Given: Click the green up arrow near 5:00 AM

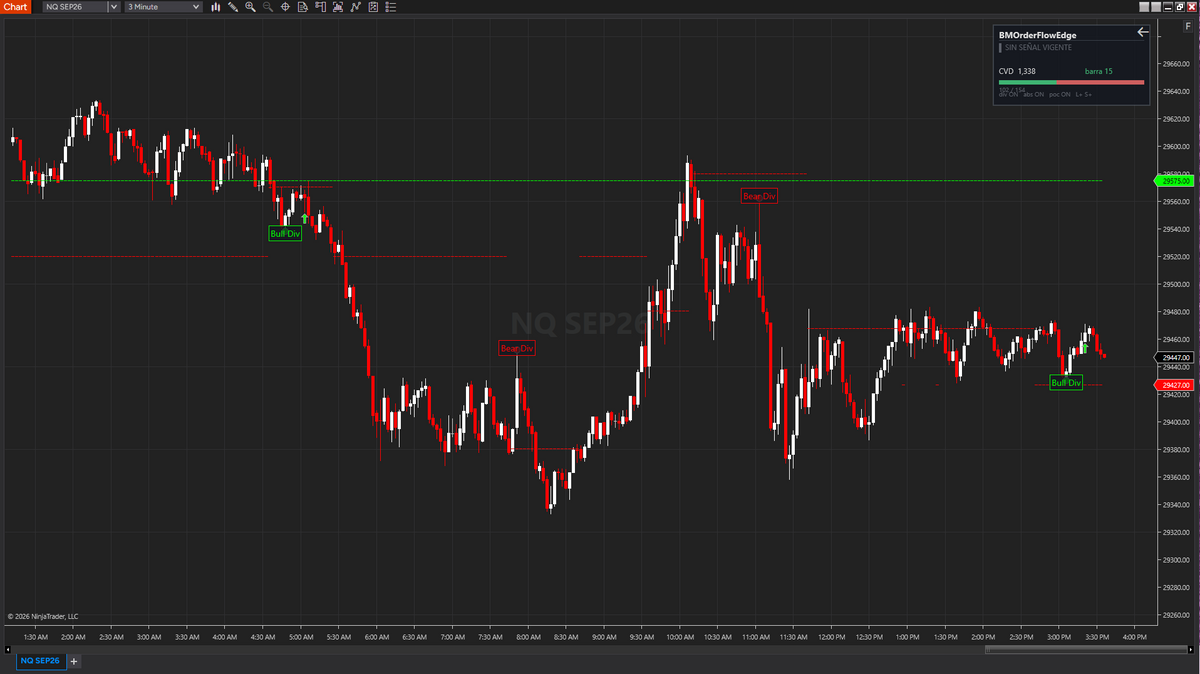Looking at the screenshot, I should click(305, 217).
